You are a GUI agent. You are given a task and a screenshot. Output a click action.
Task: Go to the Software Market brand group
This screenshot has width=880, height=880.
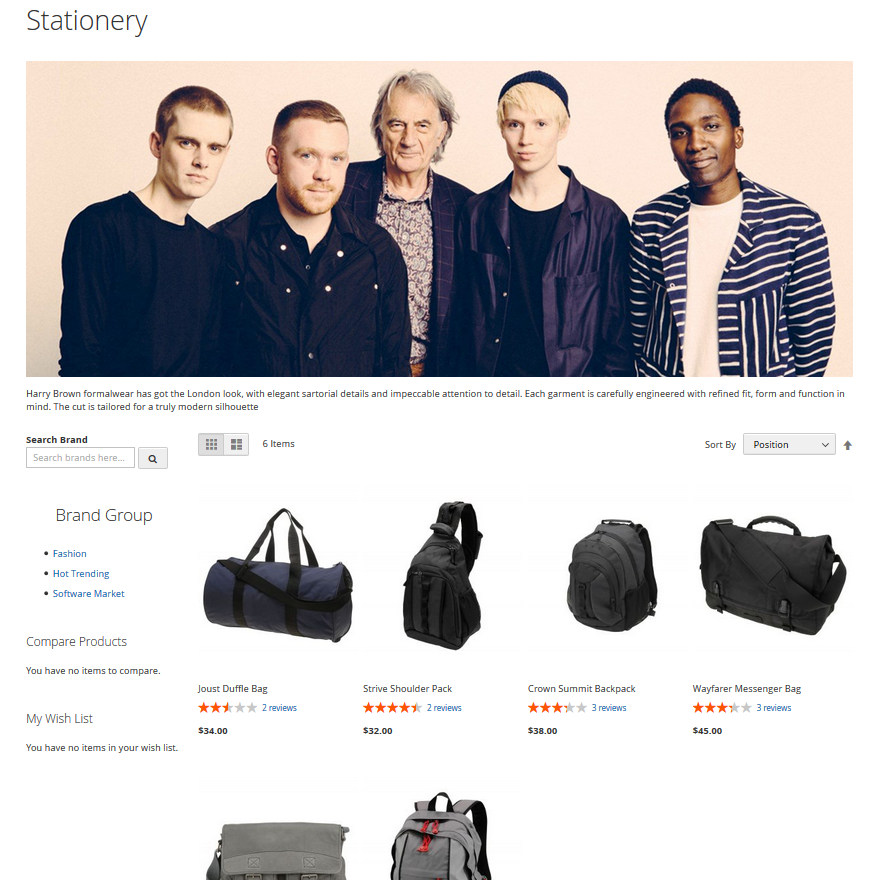(88, 593)
